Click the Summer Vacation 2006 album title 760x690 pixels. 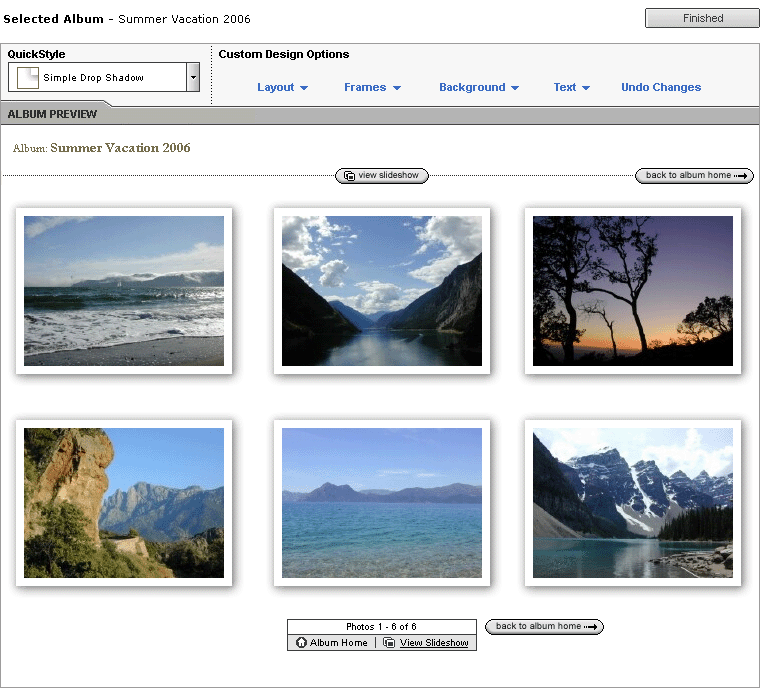pyautogui.click(x=120, y=148)
